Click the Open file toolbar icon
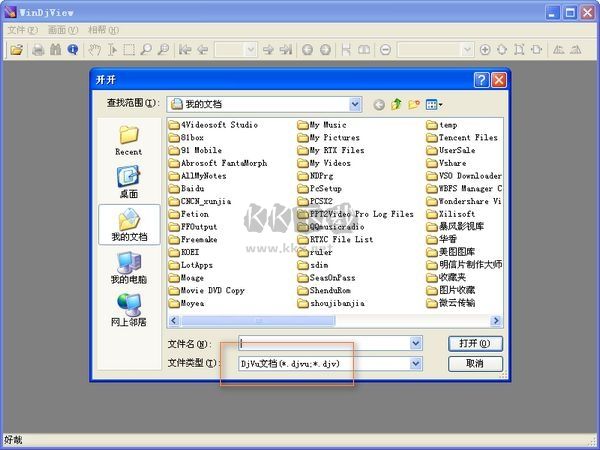 (16, 50)
